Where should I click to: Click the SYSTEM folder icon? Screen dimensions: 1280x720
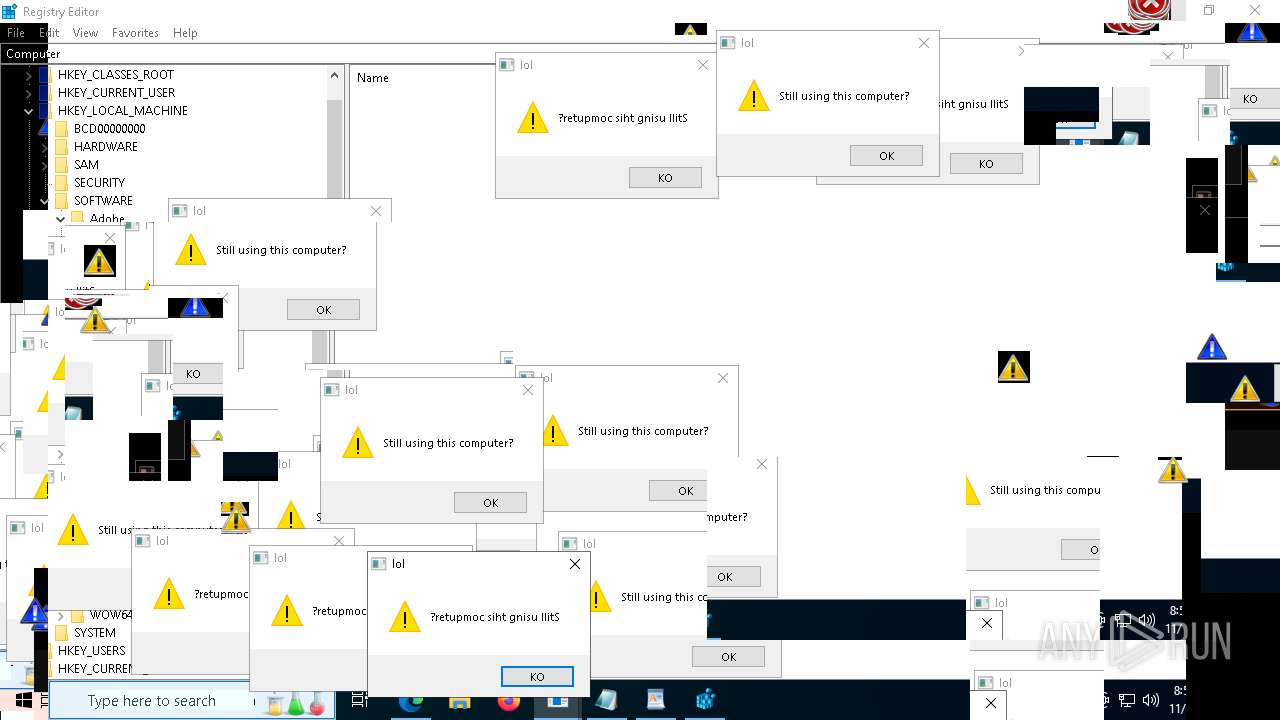(x=61, y=633)
